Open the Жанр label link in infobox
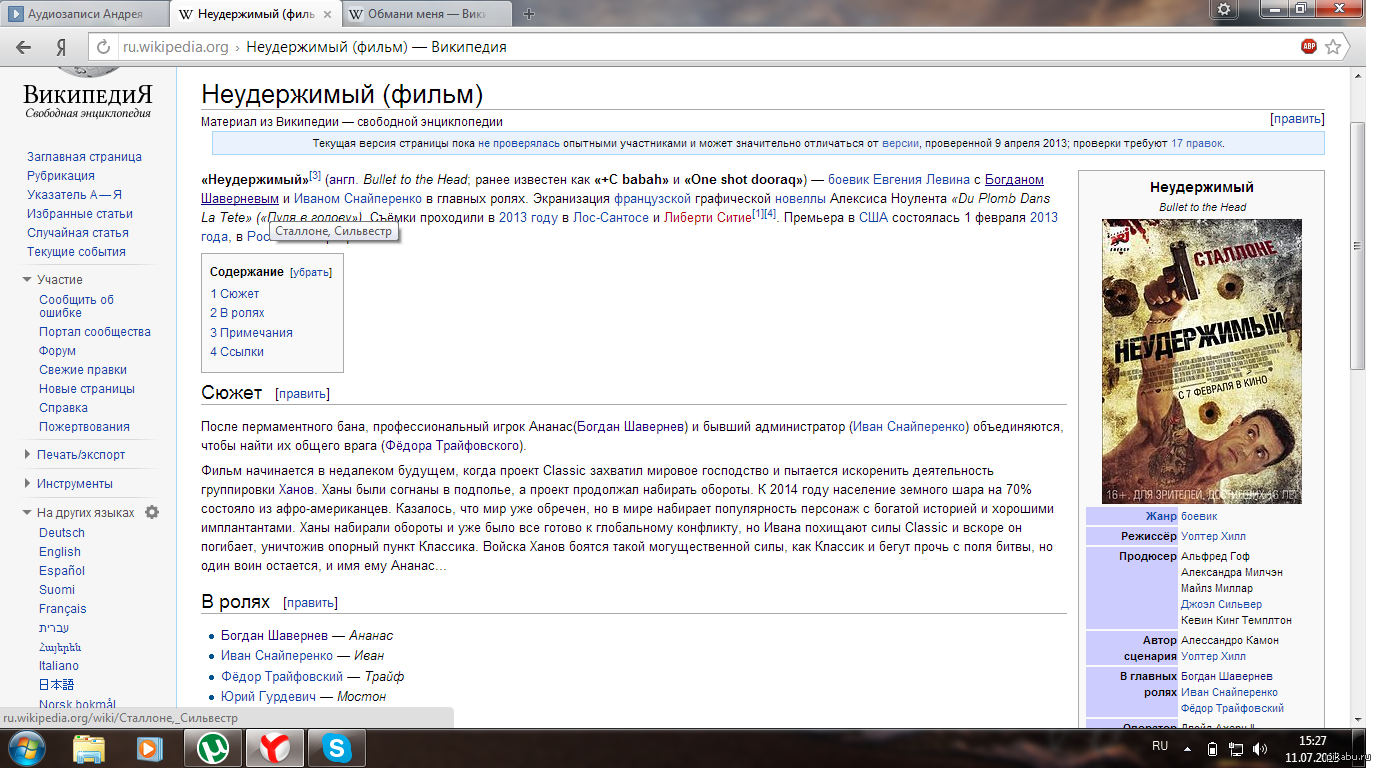Image resolution: width=1376 pixels, height=768 pixels. [x=1161, y=517]
